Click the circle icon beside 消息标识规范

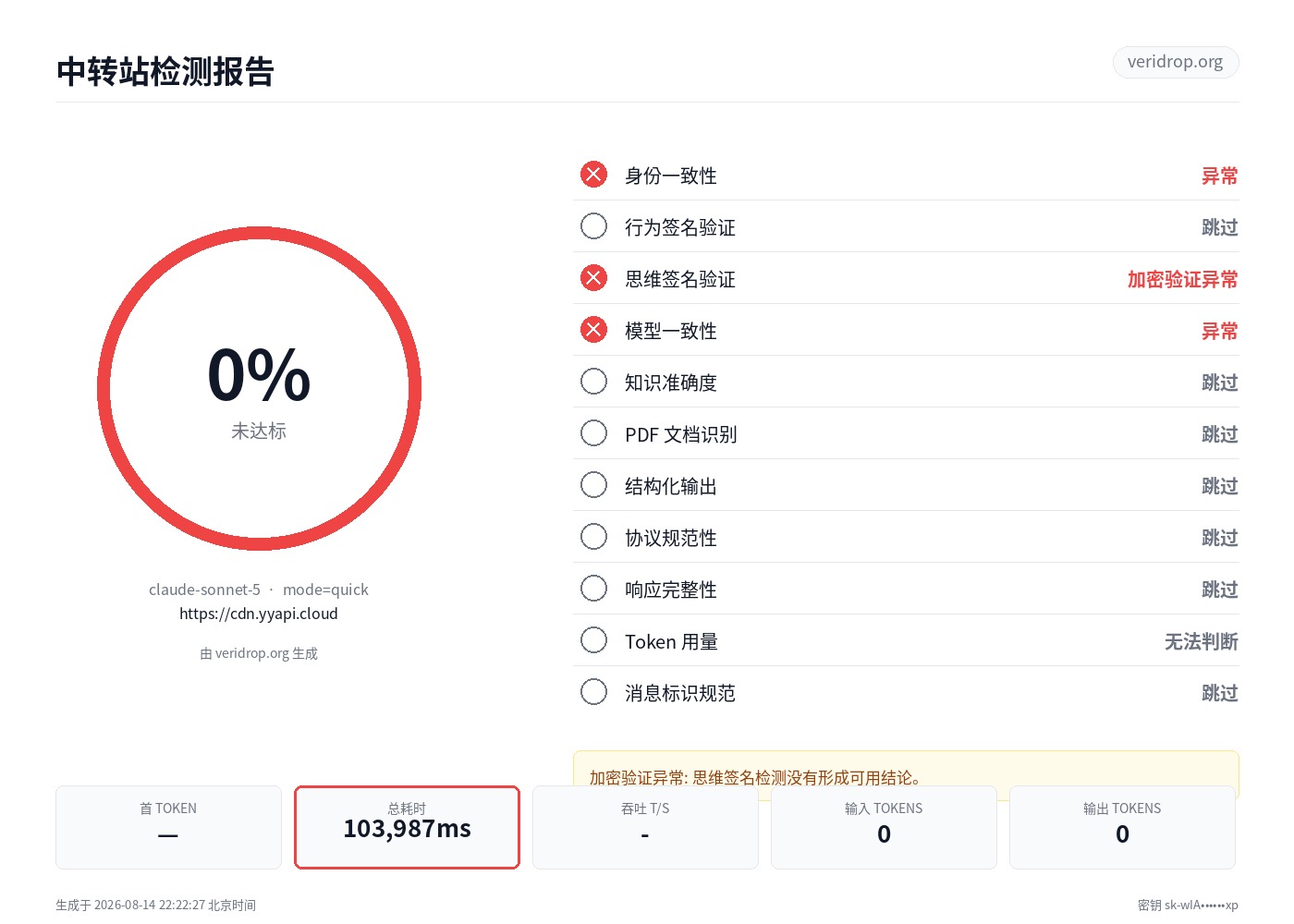pos(593,692)
